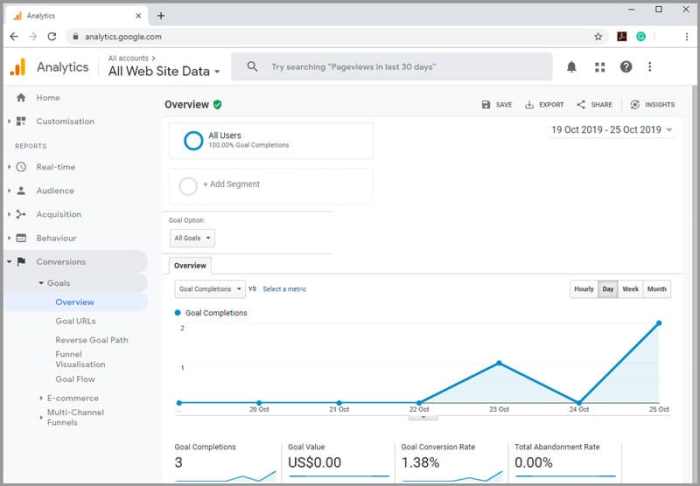Bookmark page with star icon
Viewport: 700px width, 486px height.
pos(598,37)
